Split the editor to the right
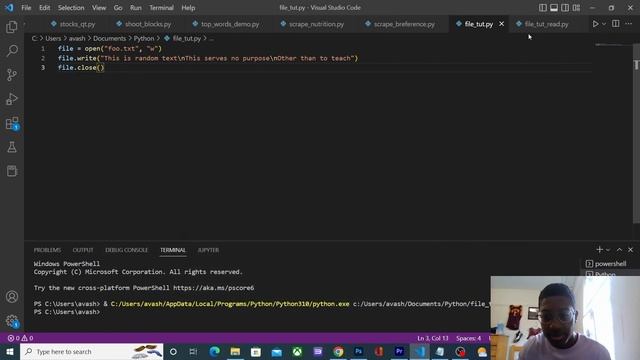 click(x=616, y=24)
